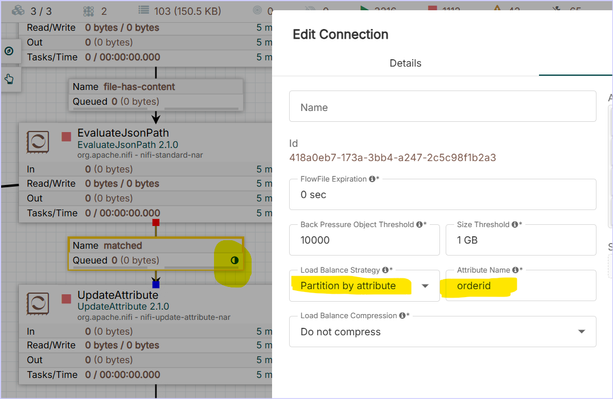Switch to the Details tab
This screenshot has height=399, width=613.
405,63
